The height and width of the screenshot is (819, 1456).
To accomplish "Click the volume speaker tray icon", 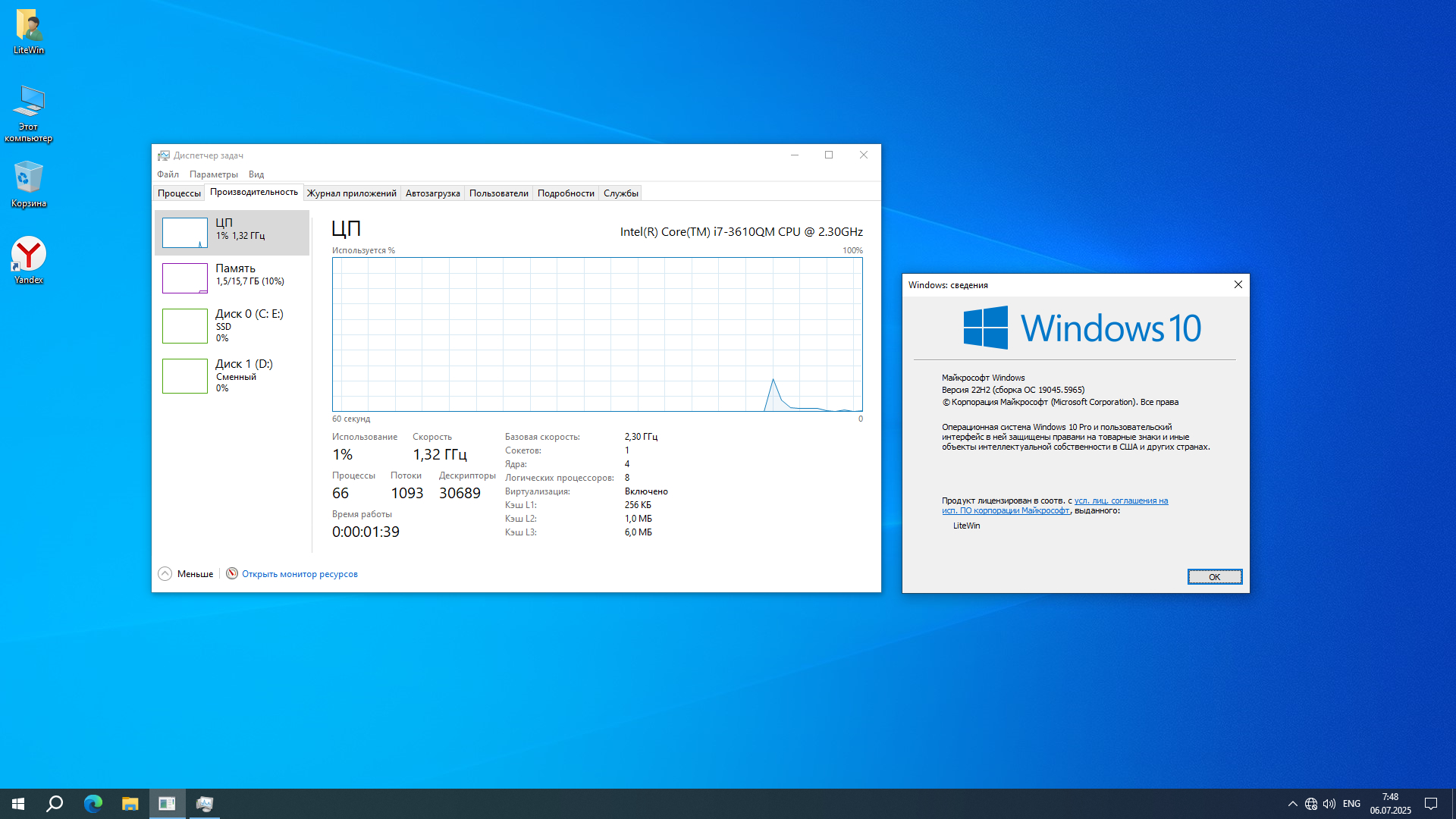I will click(1329, 804).
